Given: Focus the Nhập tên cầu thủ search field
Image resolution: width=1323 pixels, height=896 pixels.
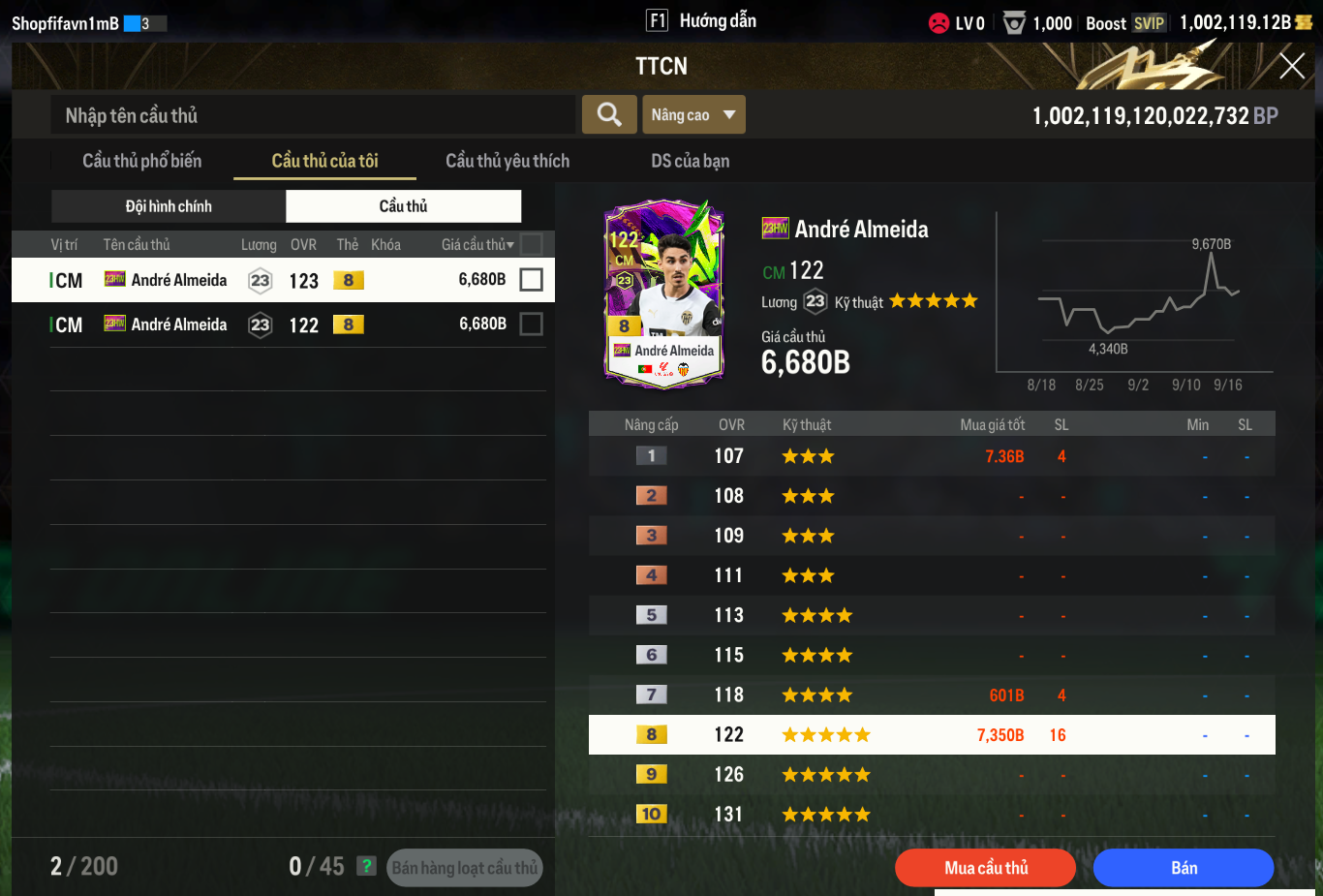Looking at the screenshot, I should pyautogui.click(x=313, y=115).
